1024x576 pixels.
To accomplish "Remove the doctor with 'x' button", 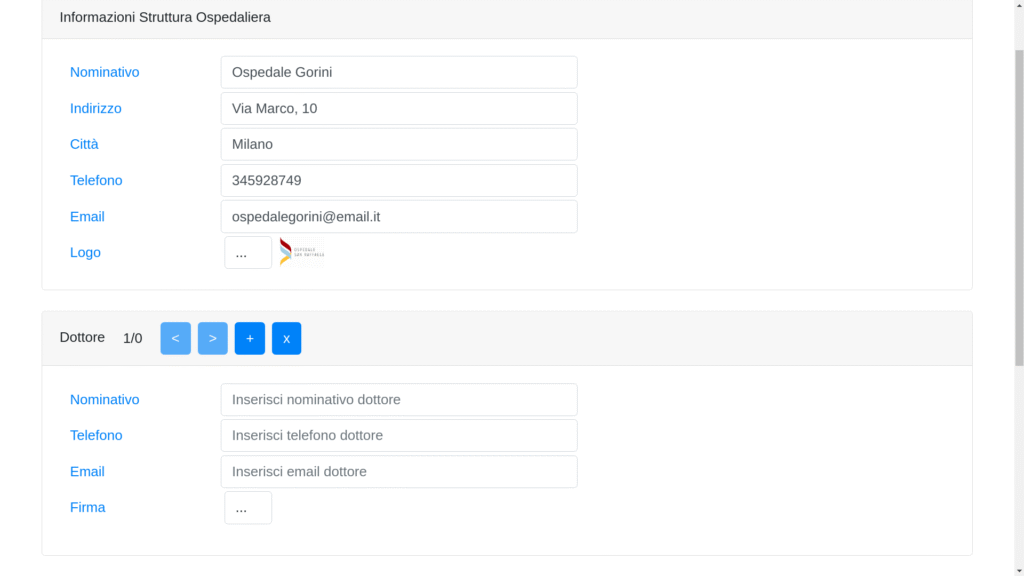I will pos(286,338).
